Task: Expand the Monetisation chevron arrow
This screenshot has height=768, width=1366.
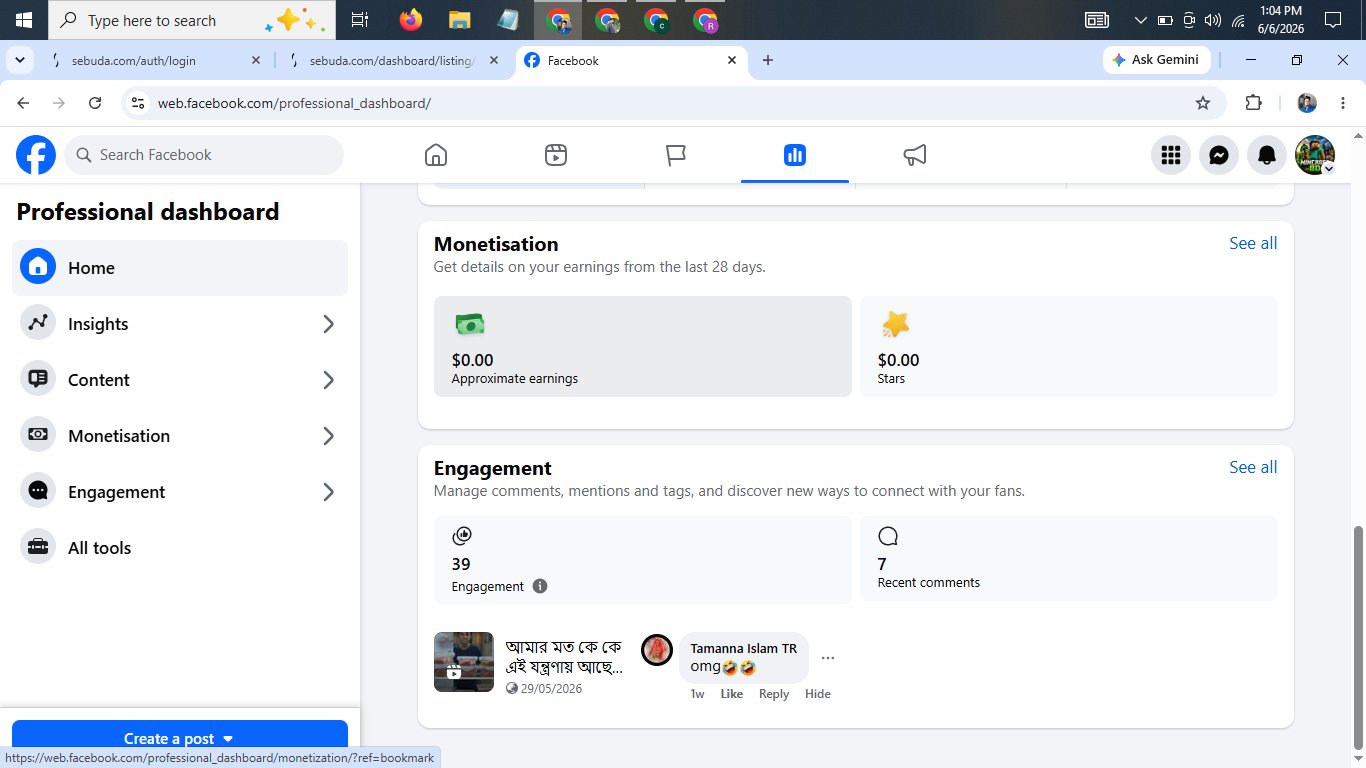Action: (x=328, y=436)
